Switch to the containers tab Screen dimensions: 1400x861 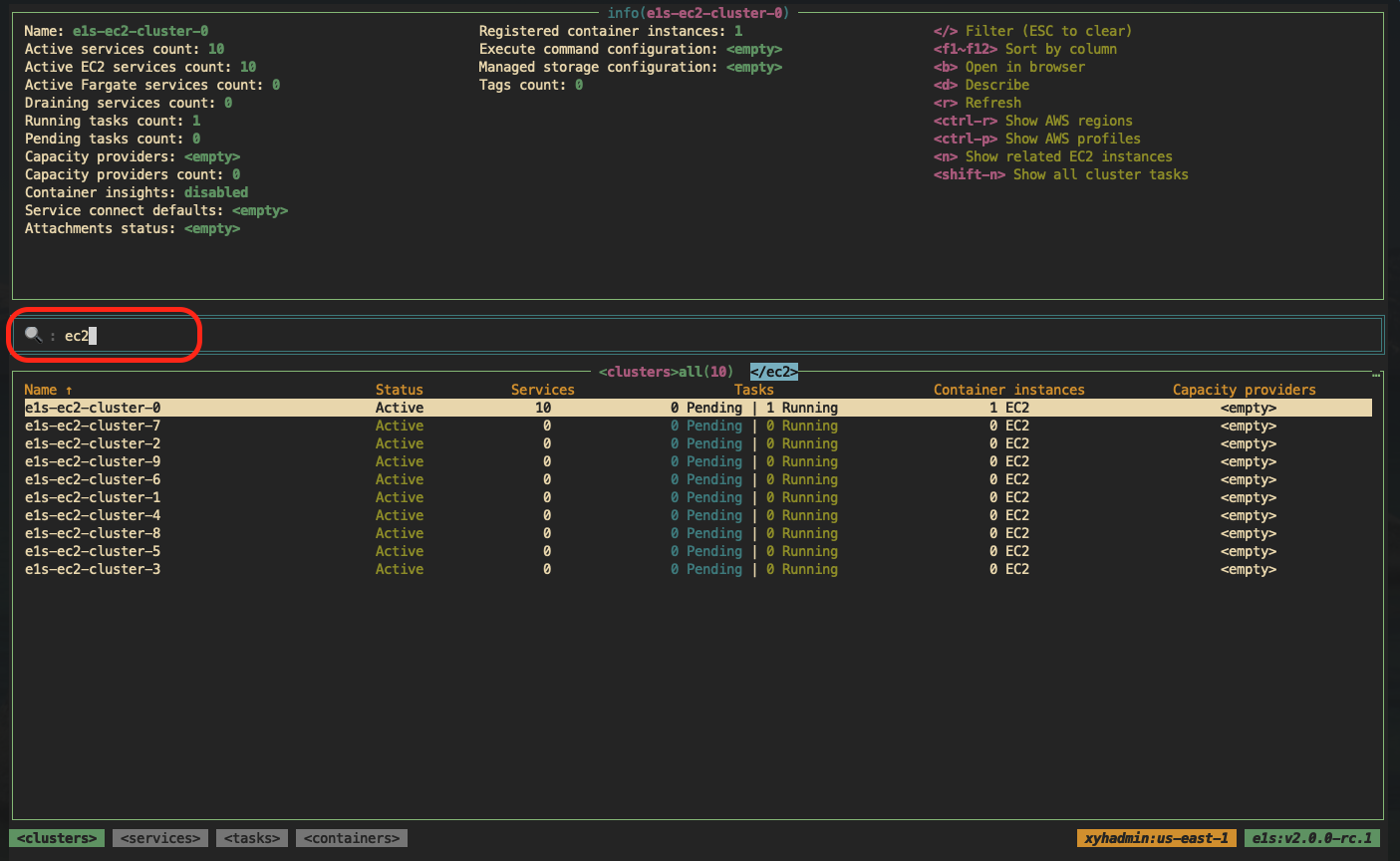pyautogui.click(x=352, y=838)
